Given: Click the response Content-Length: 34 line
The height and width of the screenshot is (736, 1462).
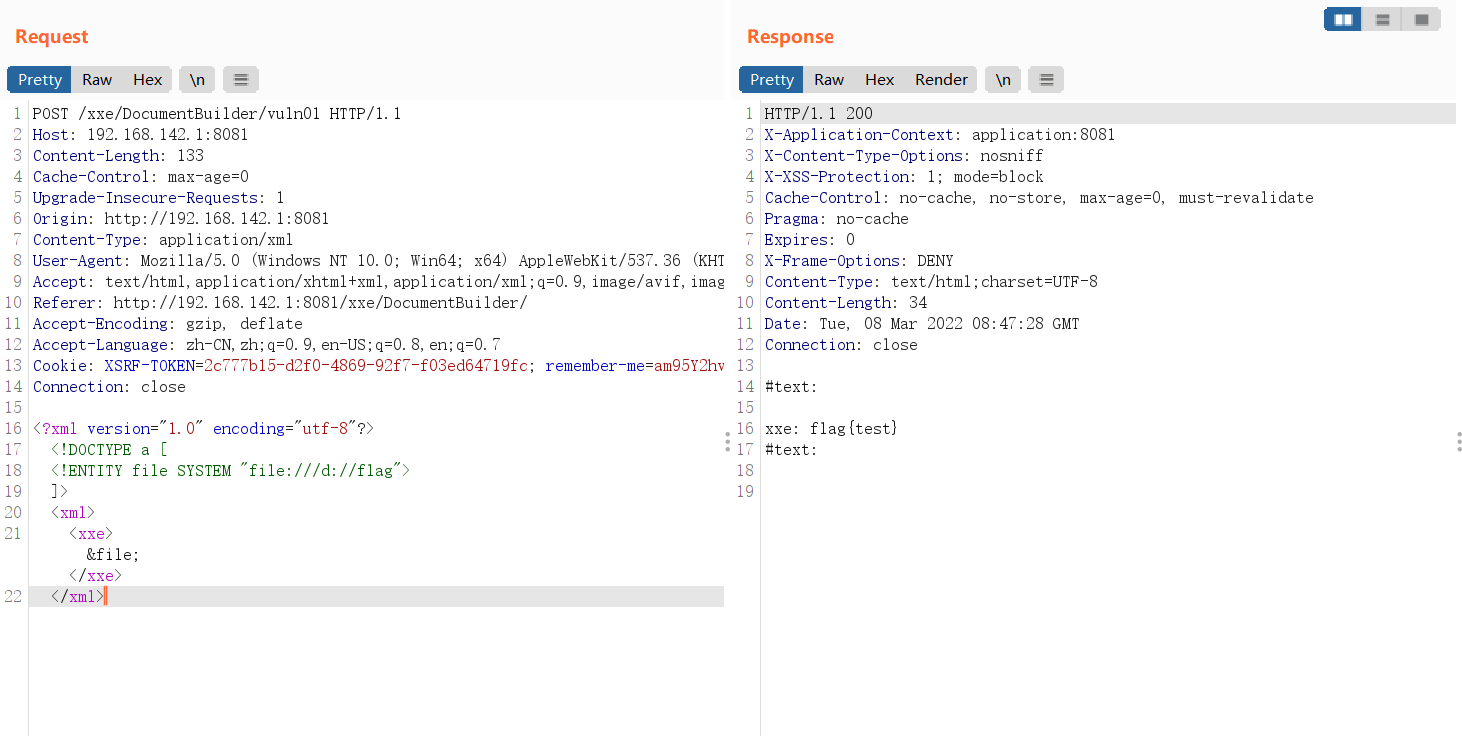Looking at the screenshot, I should tap(846, 303).
